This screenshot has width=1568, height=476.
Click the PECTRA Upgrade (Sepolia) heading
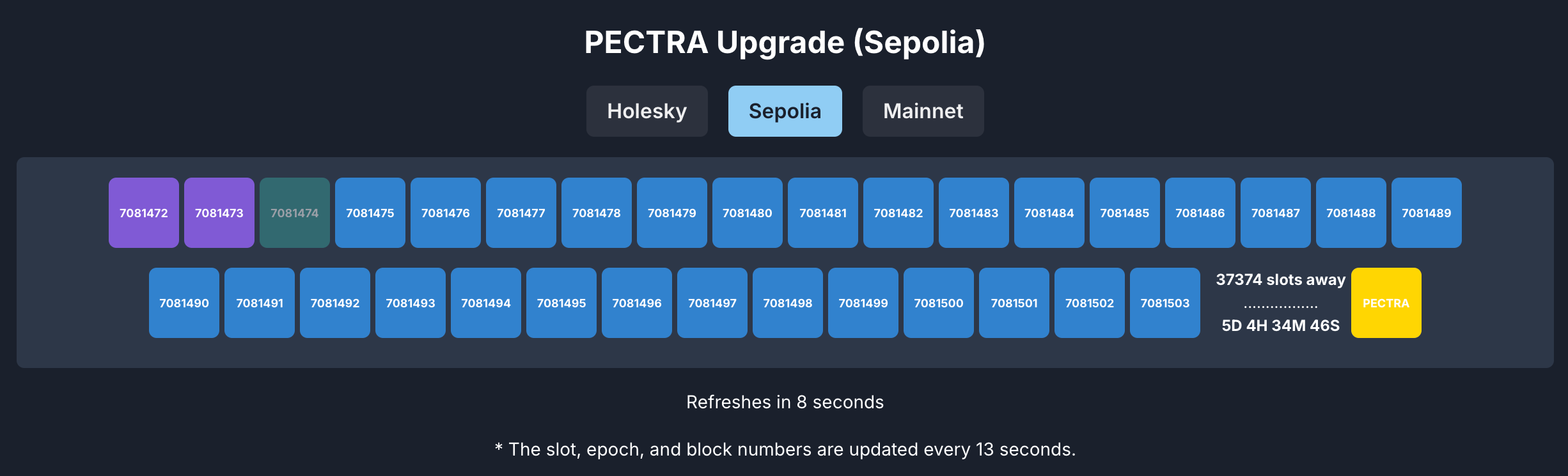tap(785, 43)
